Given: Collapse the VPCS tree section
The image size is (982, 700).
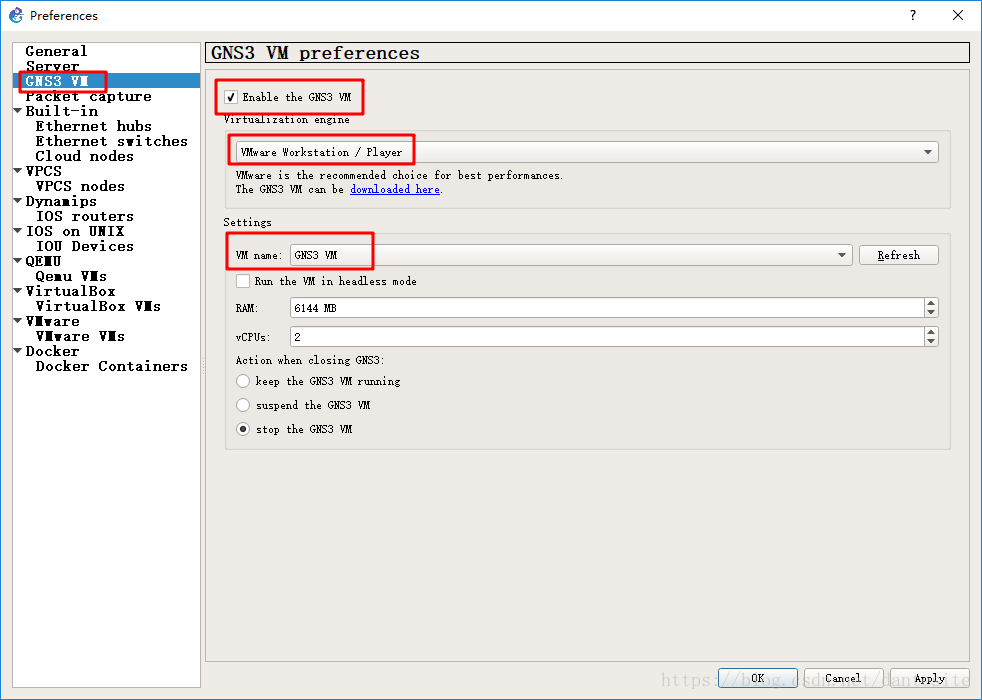Looking at the screenshot, I should click(x=18, y=171).
